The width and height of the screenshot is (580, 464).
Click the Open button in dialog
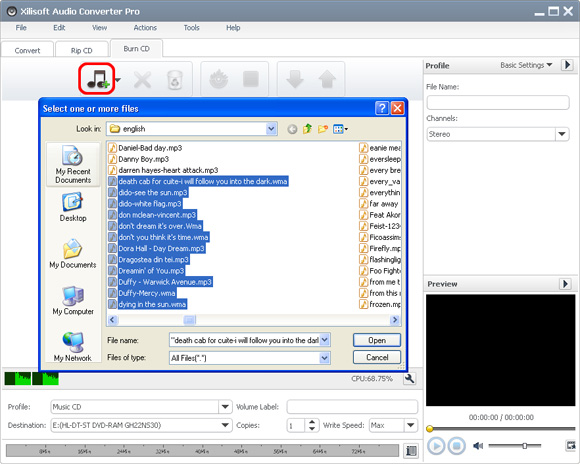(x=377, y=340)
